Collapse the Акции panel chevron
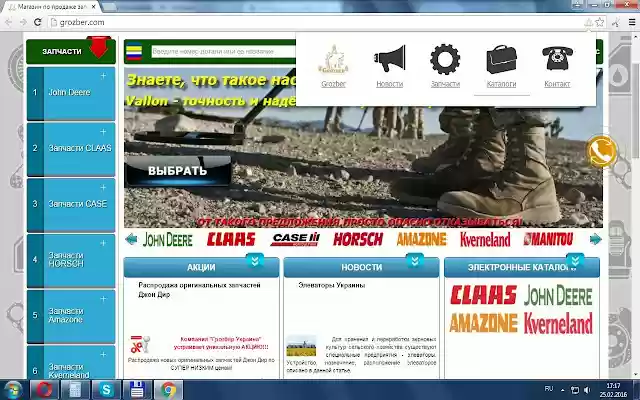Screen dimensions: 640x400 click(x=255, y=261)
